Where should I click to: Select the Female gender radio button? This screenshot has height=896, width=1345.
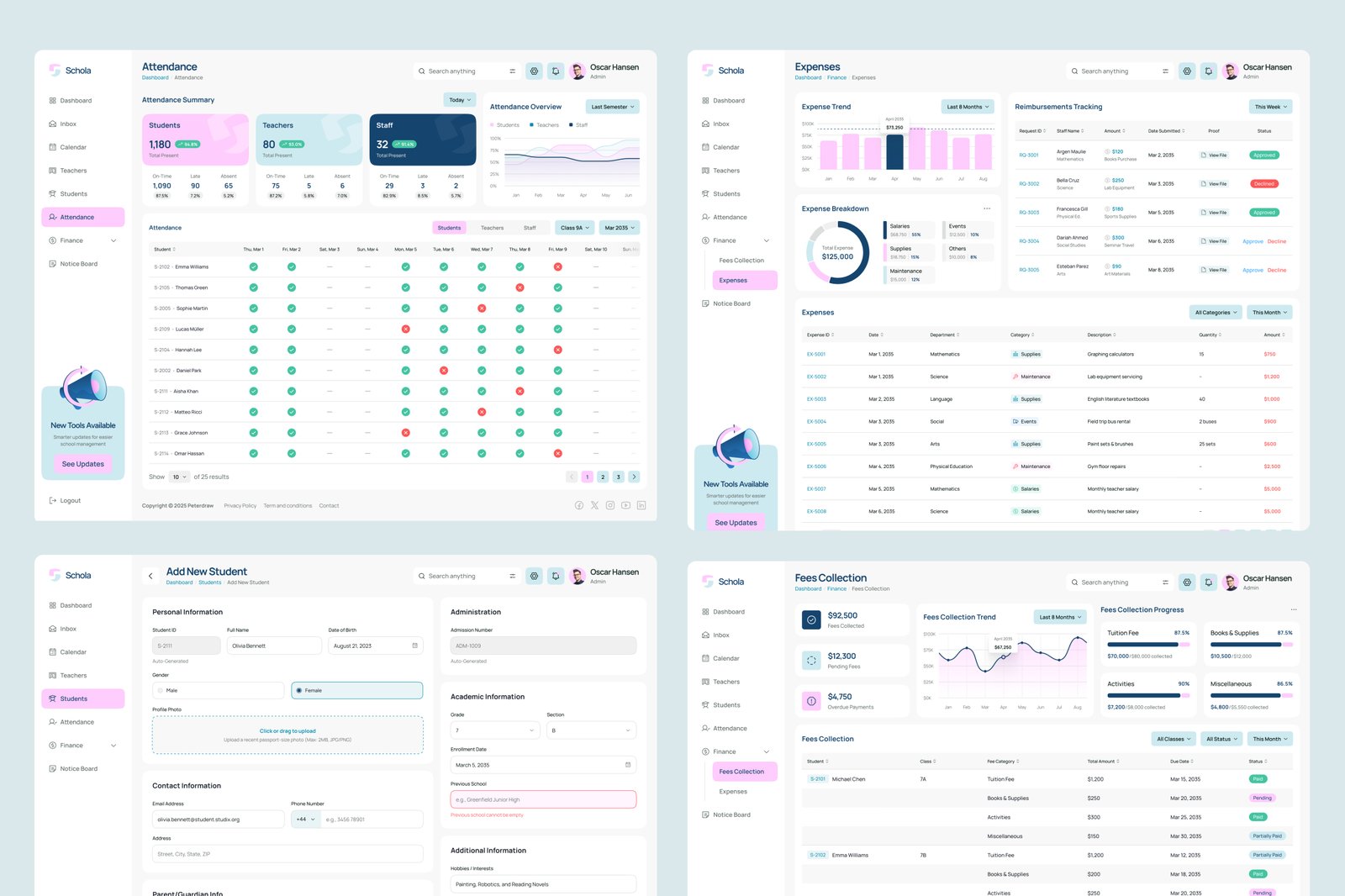[299, 690]
